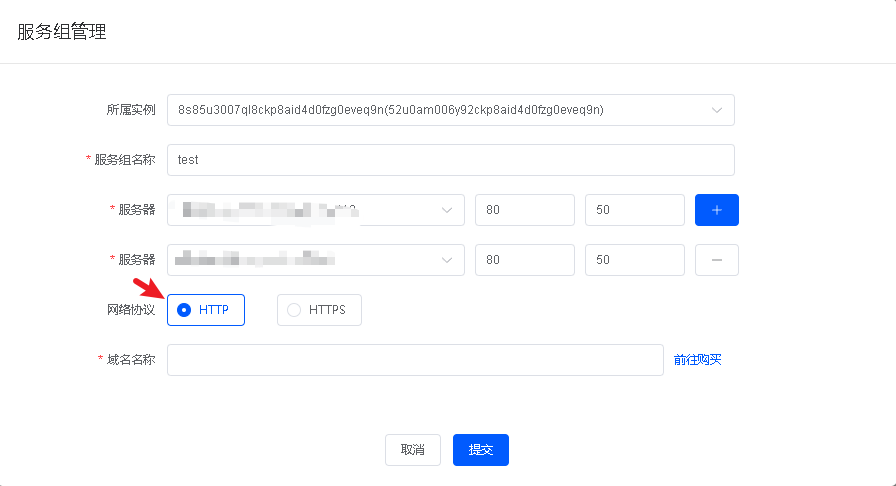Open the second 服务器 server dropdown
The image size is (896, 486).
click(x=315, y=260)
